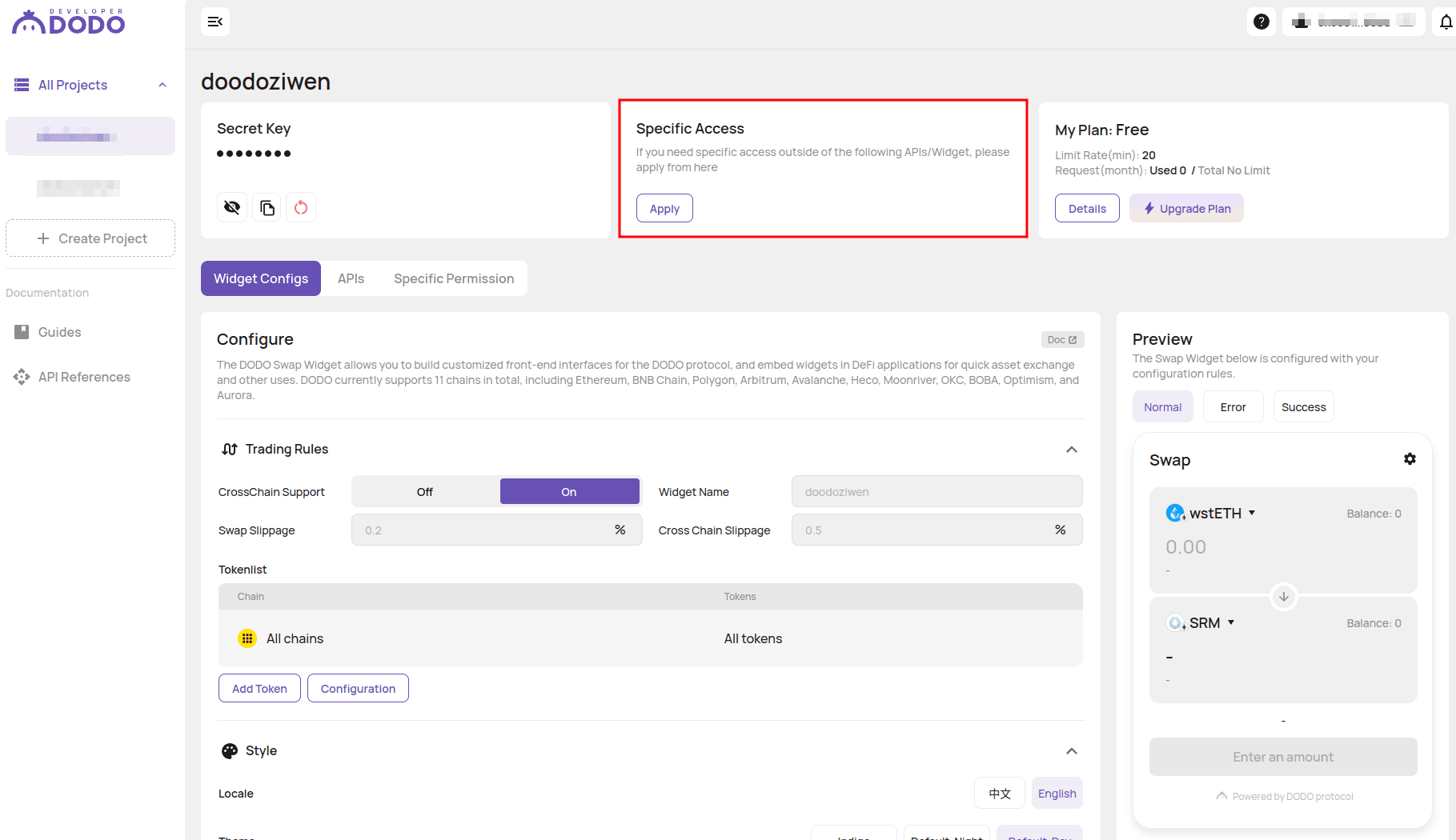This screenshot has width=1456, height=840.
Task: Open API References page
Action: (x=84, y=377)
